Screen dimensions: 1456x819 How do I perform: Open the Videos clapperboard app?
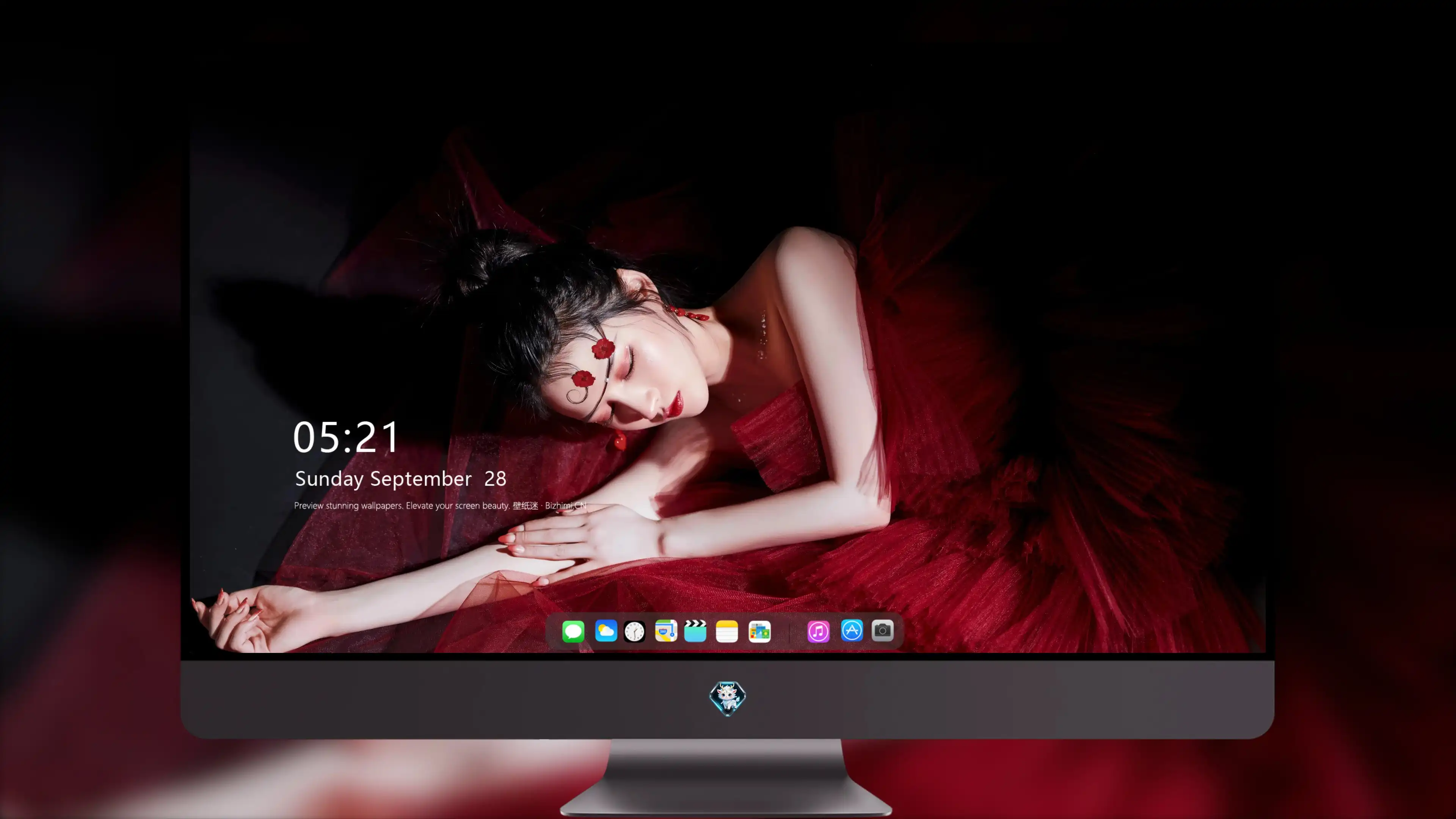pos(695,631)
